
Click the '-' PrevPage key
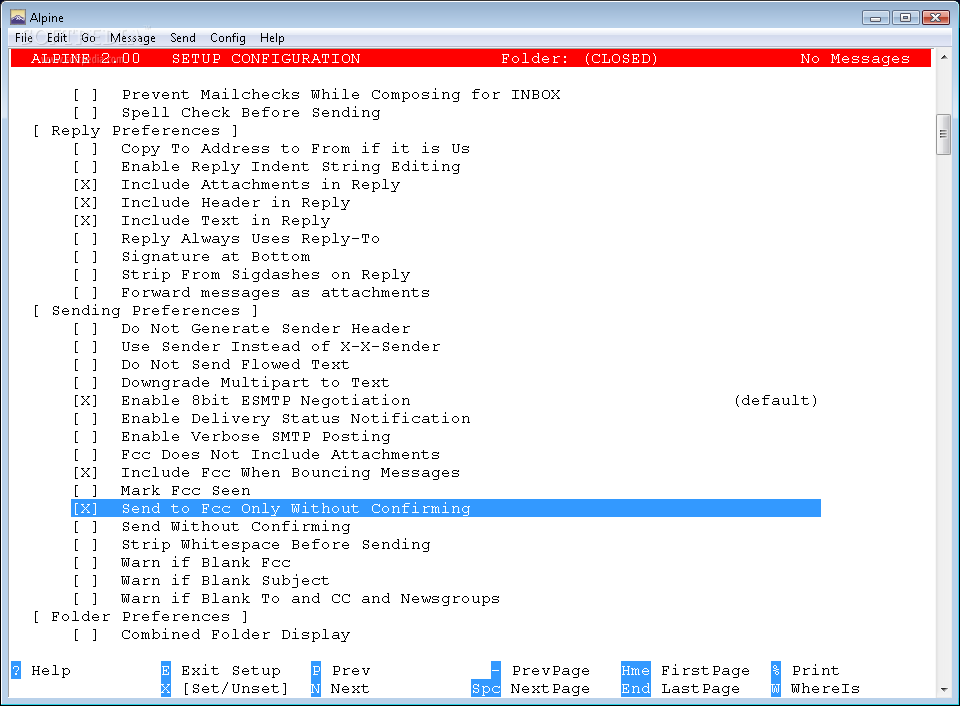tap(496, 670)
